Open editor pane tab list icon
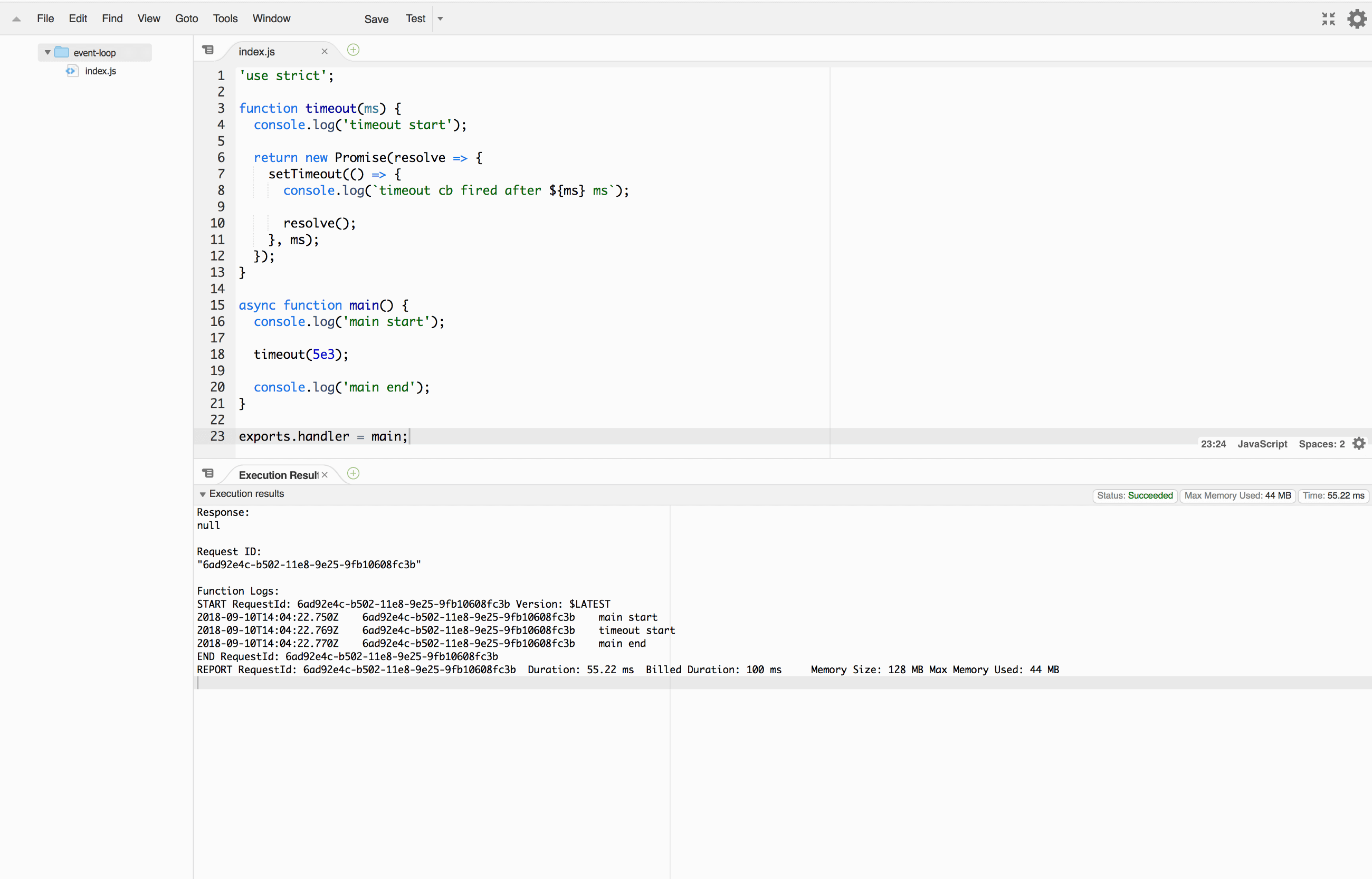The height and width of the screenshot is (879, 1372). [x=208, y=50]
